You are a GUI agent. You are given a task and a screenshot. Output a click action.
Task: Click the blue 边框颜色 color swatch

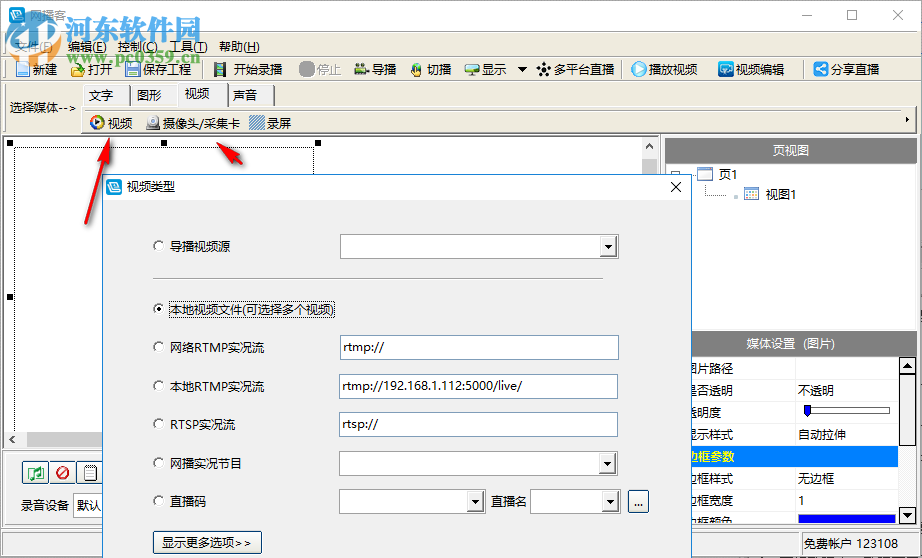point(846,519)
